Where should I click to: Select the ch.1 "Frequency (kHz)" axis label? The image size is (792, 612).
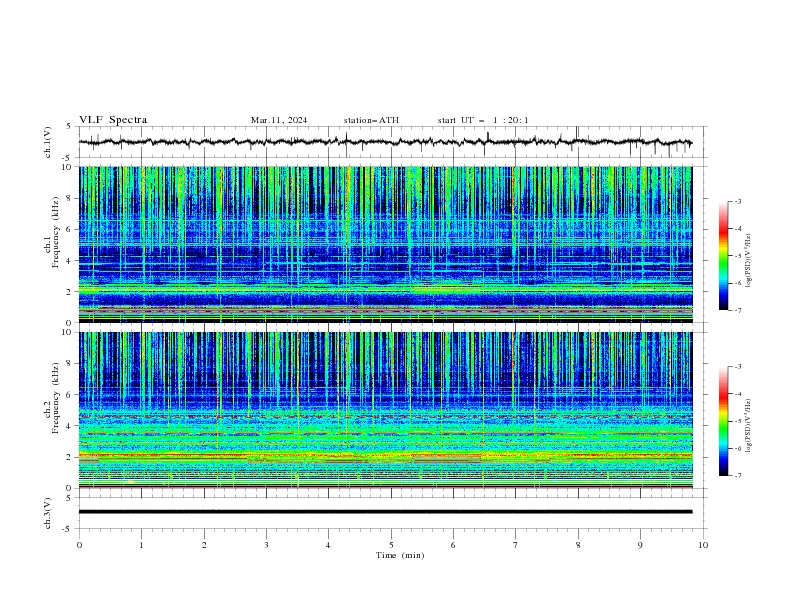[56, 233]
